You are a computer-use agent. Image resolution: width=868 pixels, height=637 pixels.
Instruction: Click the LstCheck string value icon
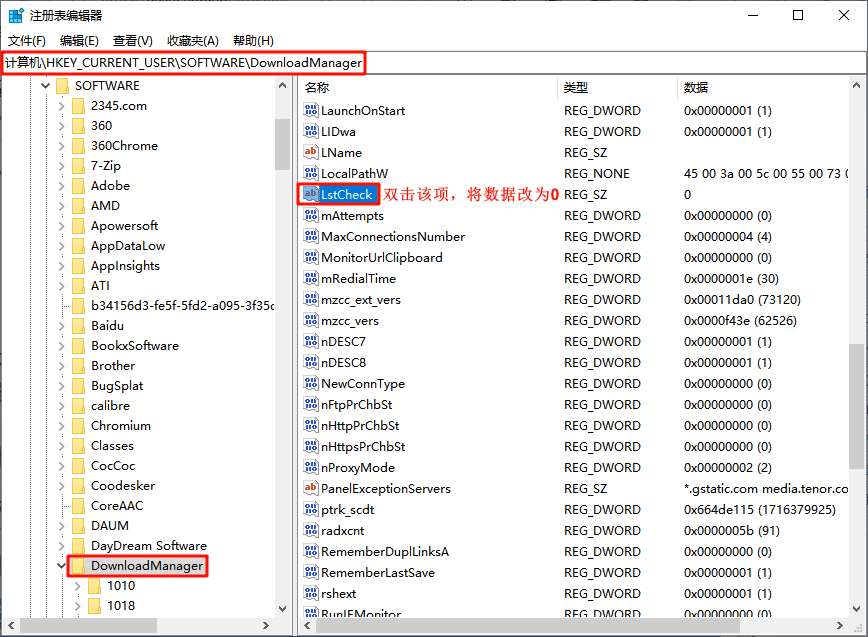point(312,194)
